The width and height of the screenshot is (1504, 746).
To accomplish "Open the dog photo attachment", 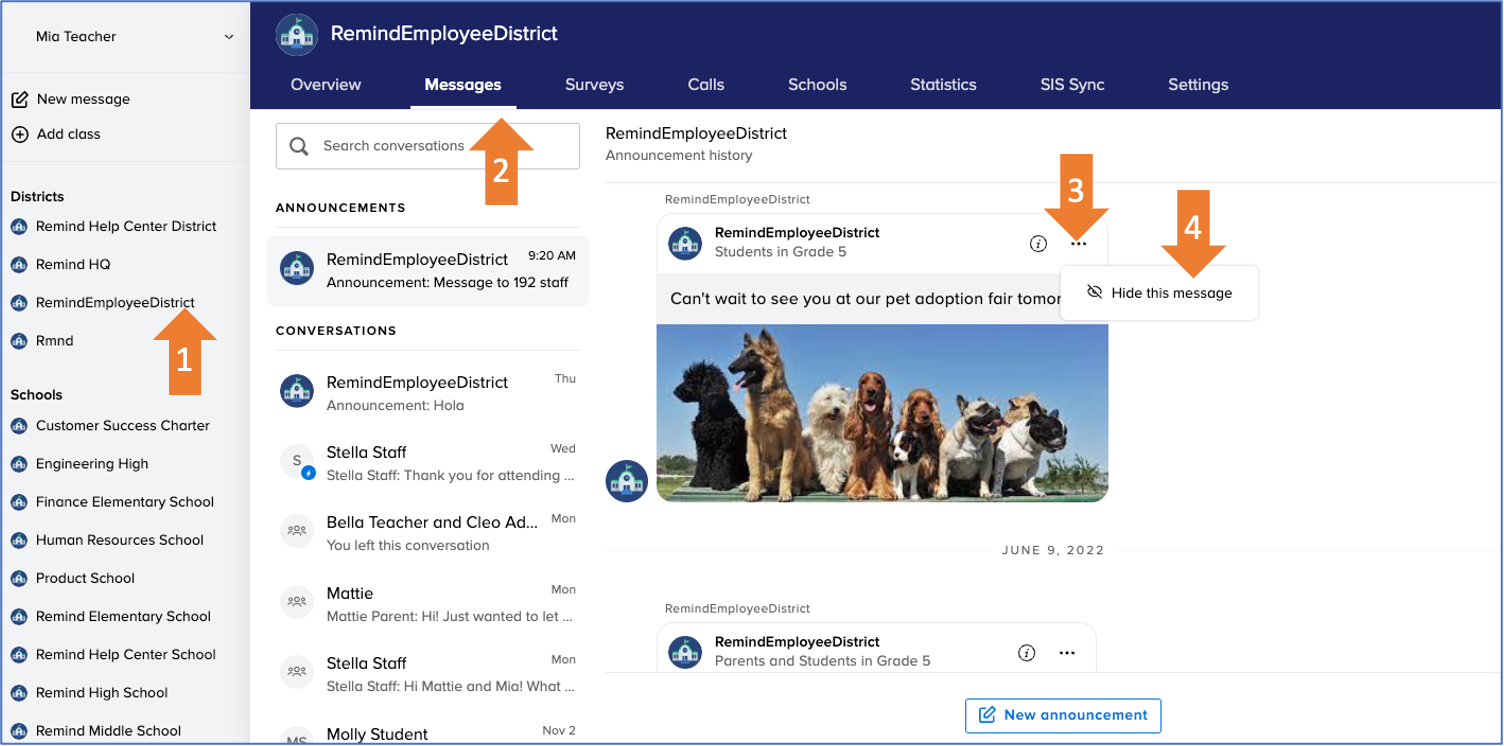I will point(882,413).
